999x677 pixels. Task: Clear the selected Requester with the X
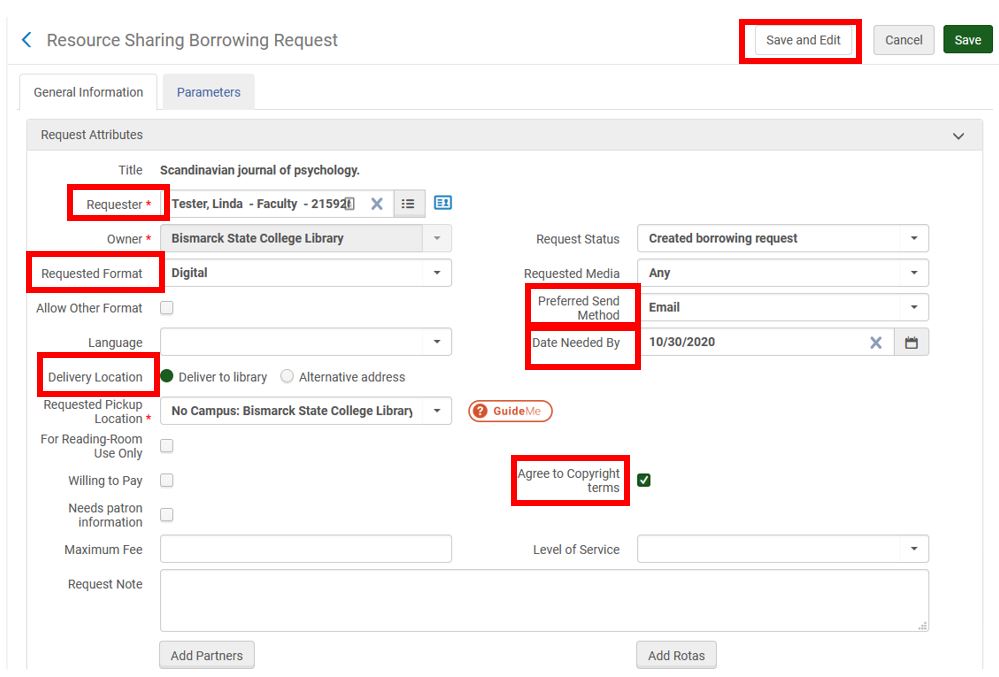click(377, 203)
